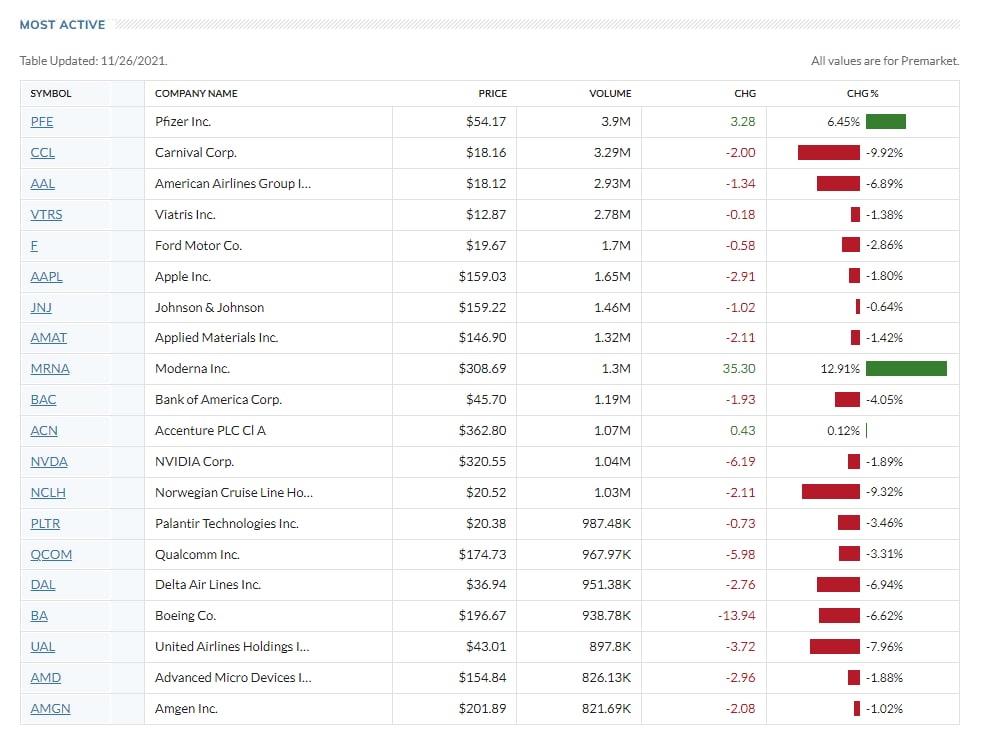Screen dimensions: 986x740
Task: Click the AMAT symbol link
Action: tap(48, 338)
